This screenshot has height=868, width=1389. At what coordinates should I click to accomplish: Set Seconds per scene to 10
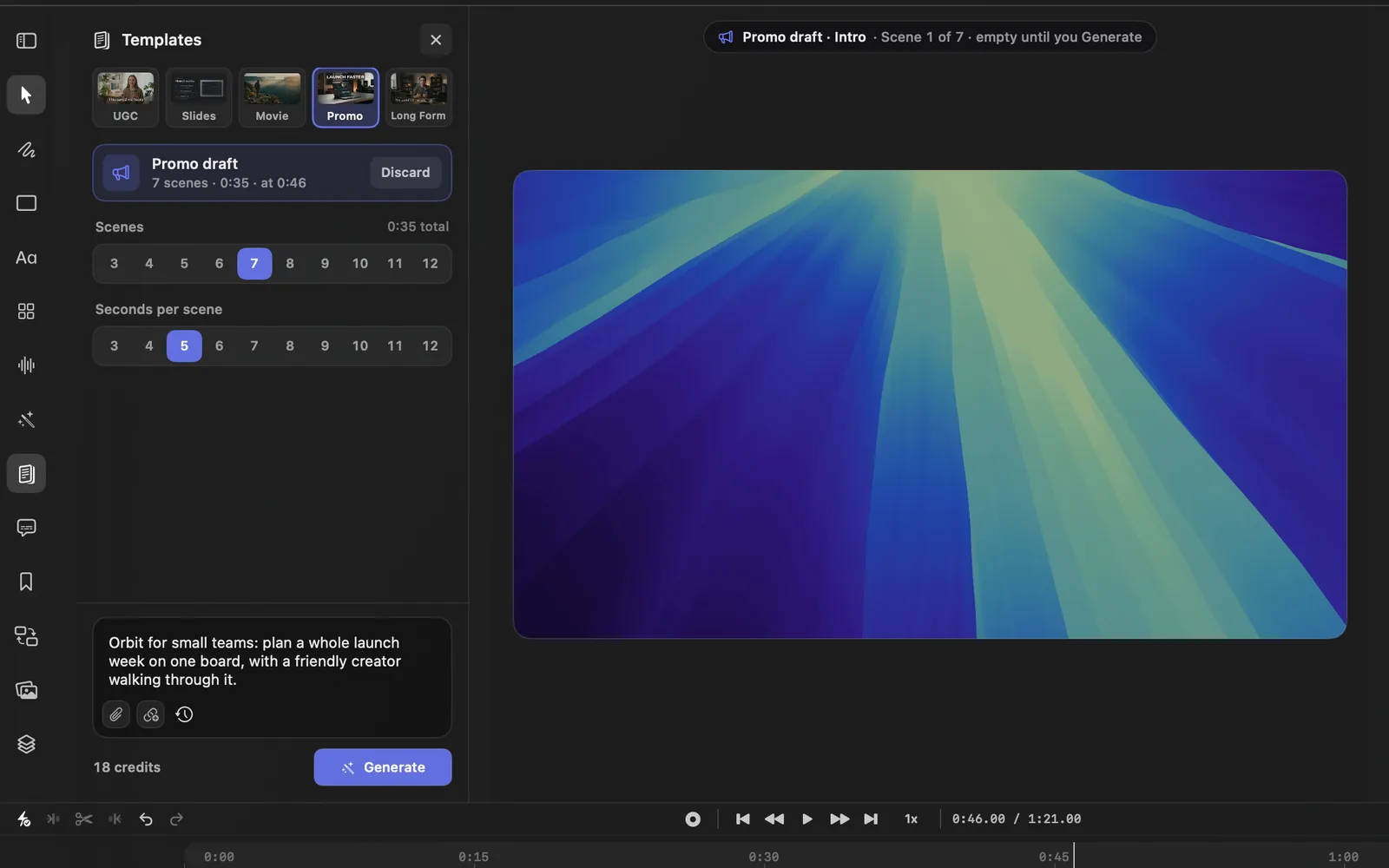[359, 346]
